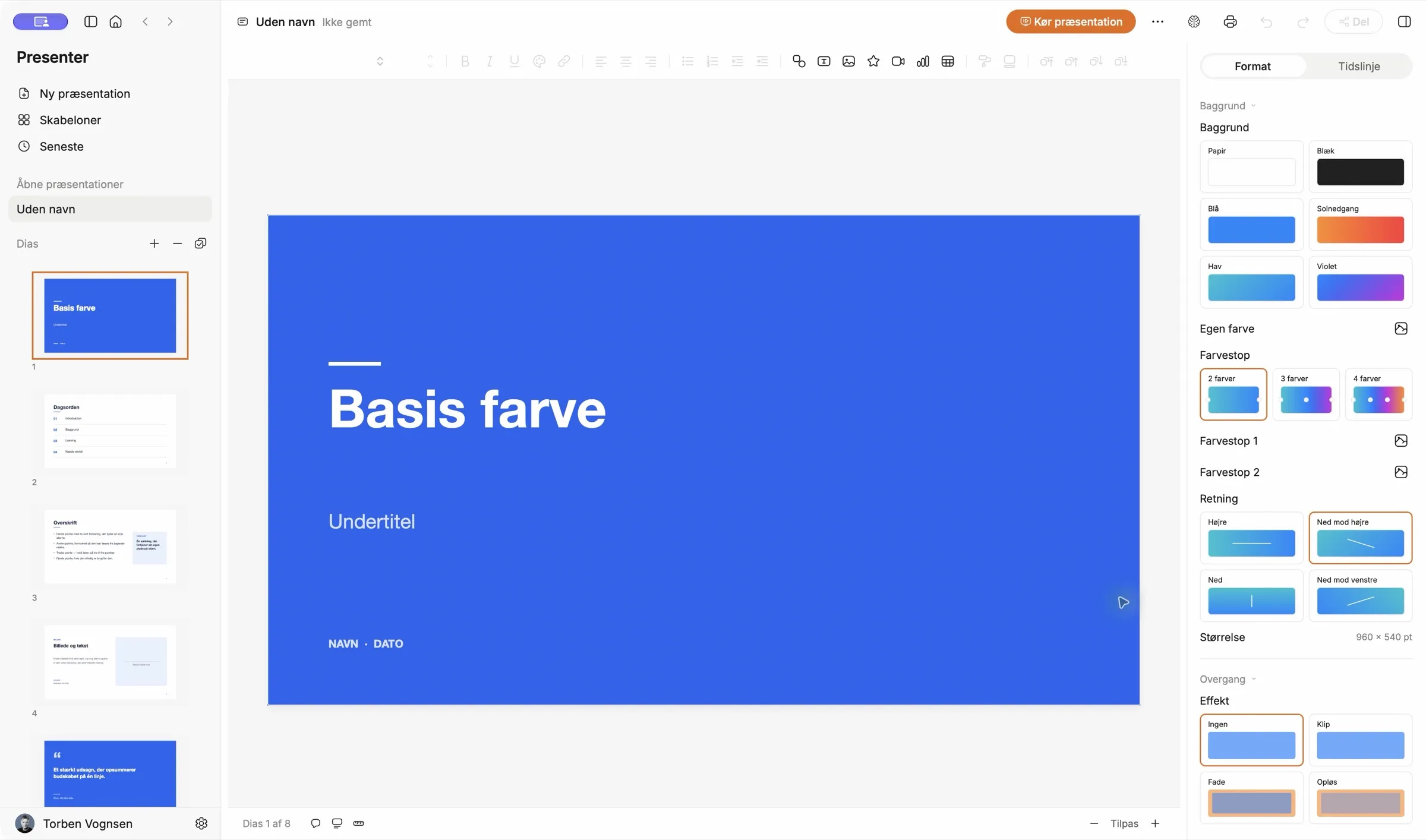Screen dimensions: 1426x840
Task: Create a bulleted list
Action: (x=687, y=61)
